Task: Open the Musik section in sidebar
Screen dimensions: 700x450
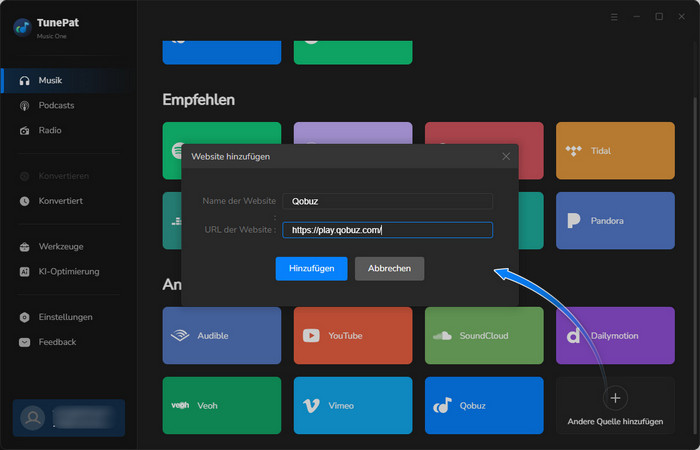Action: point(69,80)
